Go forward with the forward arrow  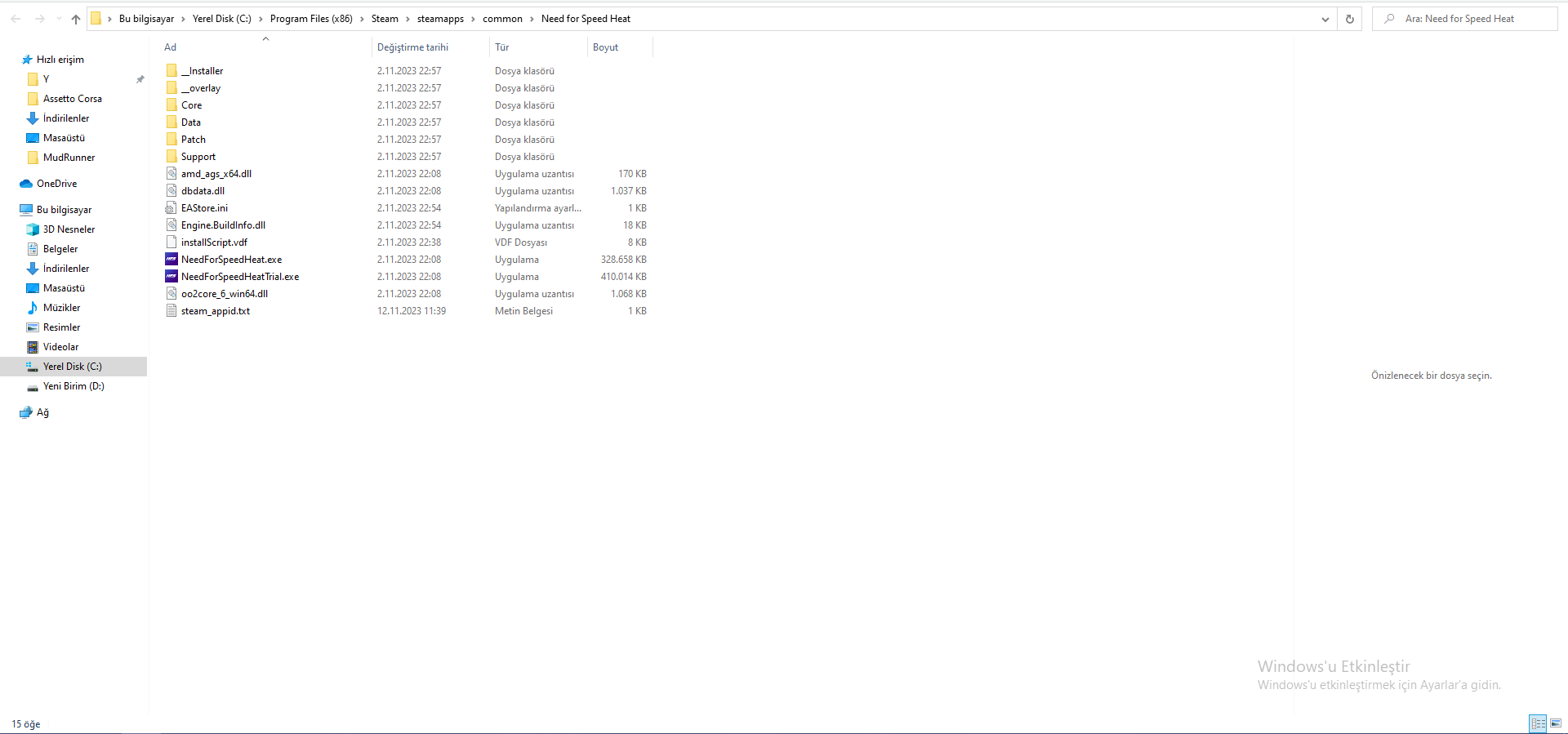tap(39, 19)
